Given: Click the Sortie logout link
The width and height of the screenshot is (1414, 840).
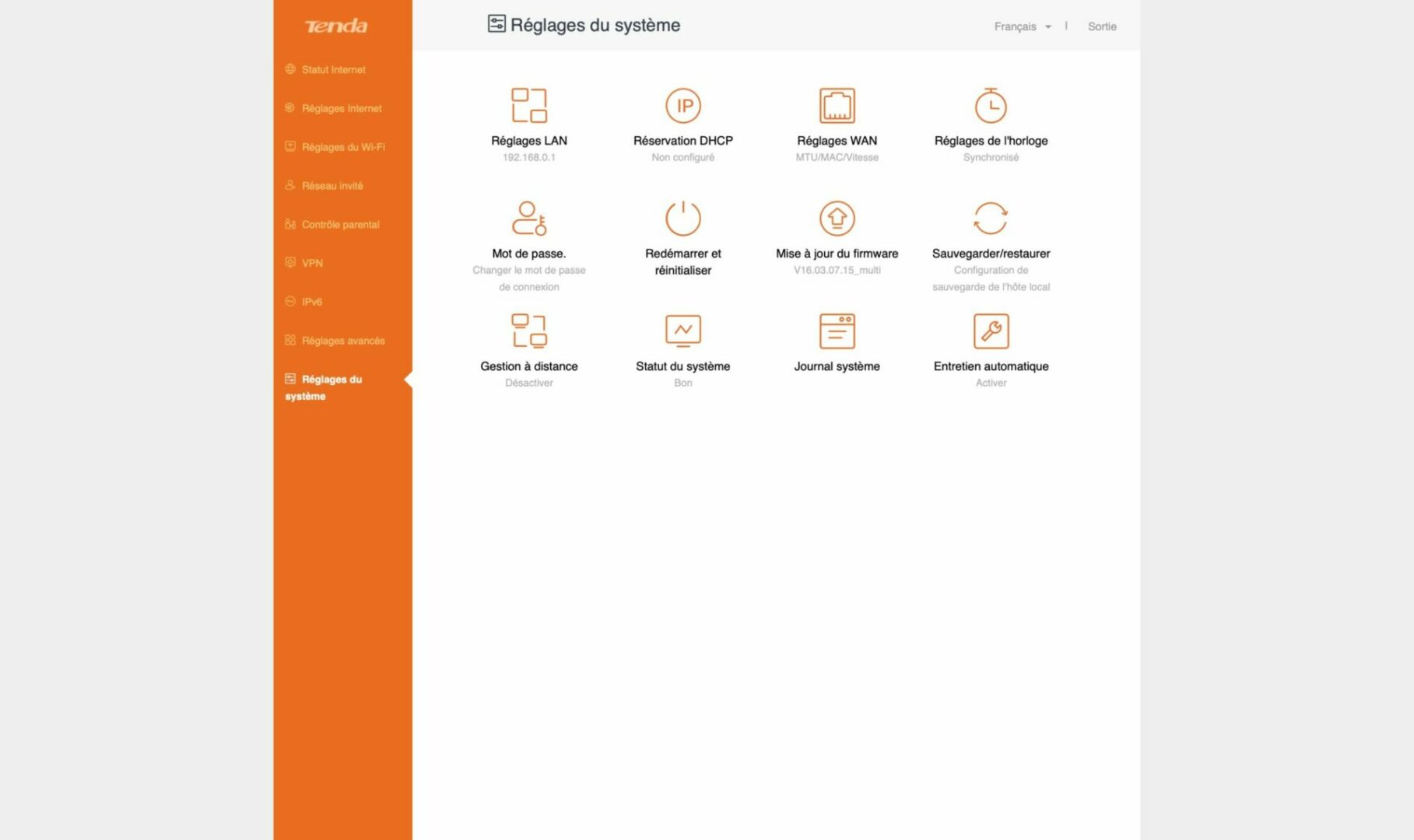Looking at the screenshot, I should click(x=1101, y=26).
